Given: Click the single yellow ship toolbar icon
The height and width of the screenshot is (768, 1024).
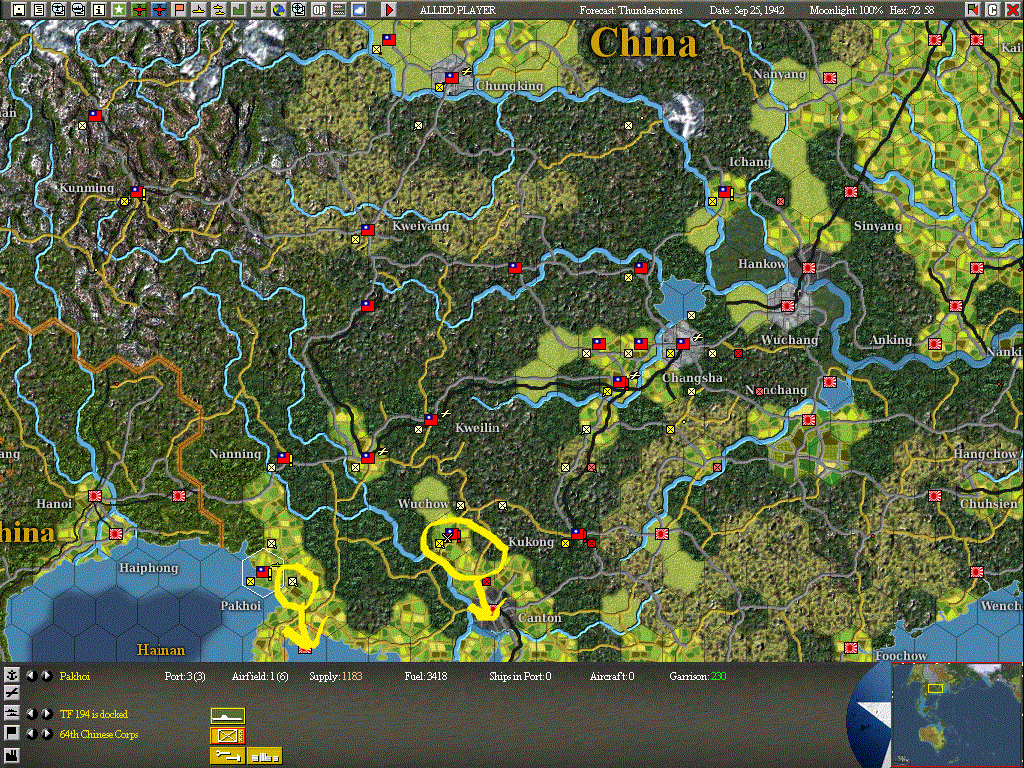Looking at the screenshot, I should [x=199, y=9].
